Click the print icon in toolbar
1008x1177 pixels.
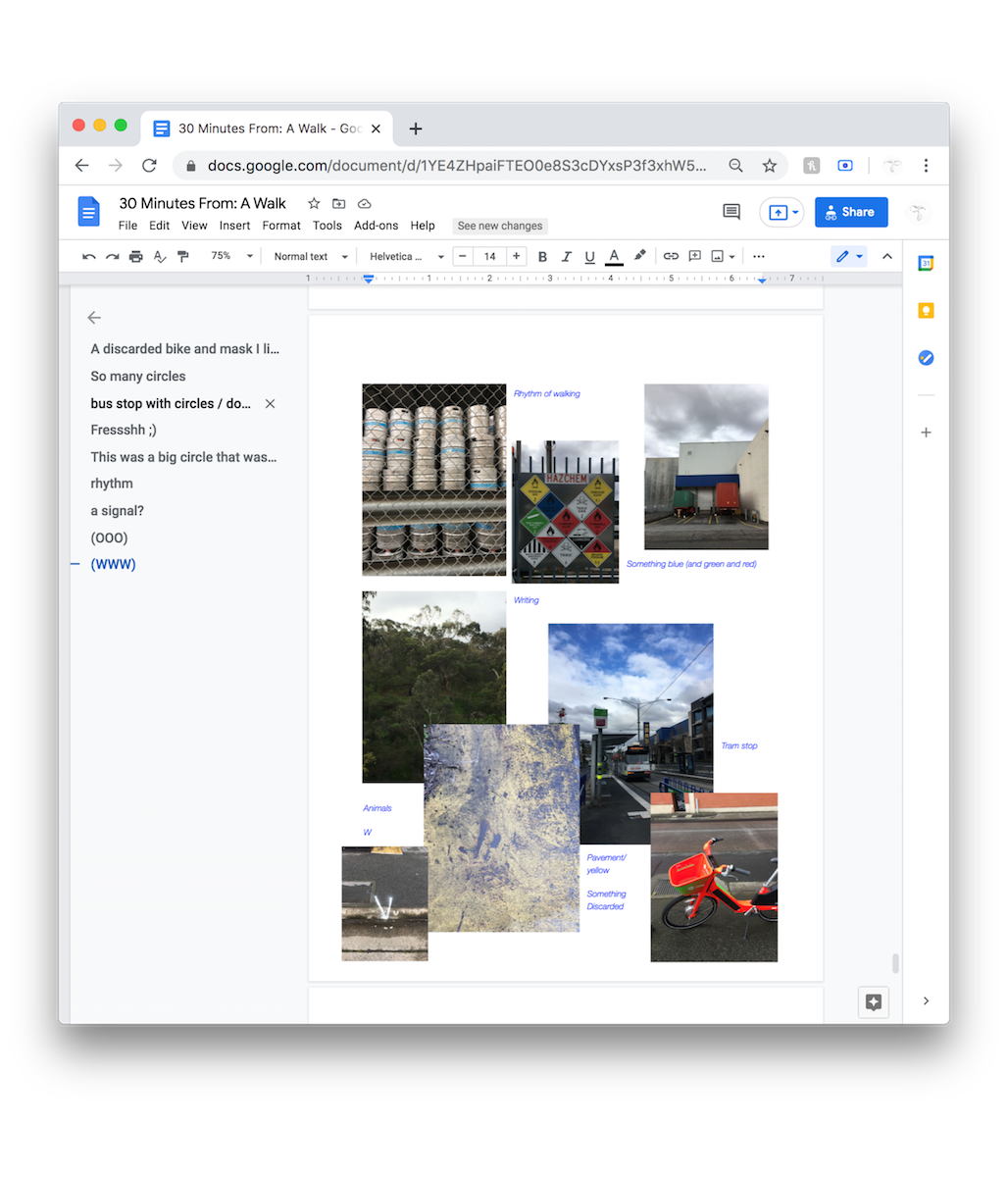click(135, 257)
